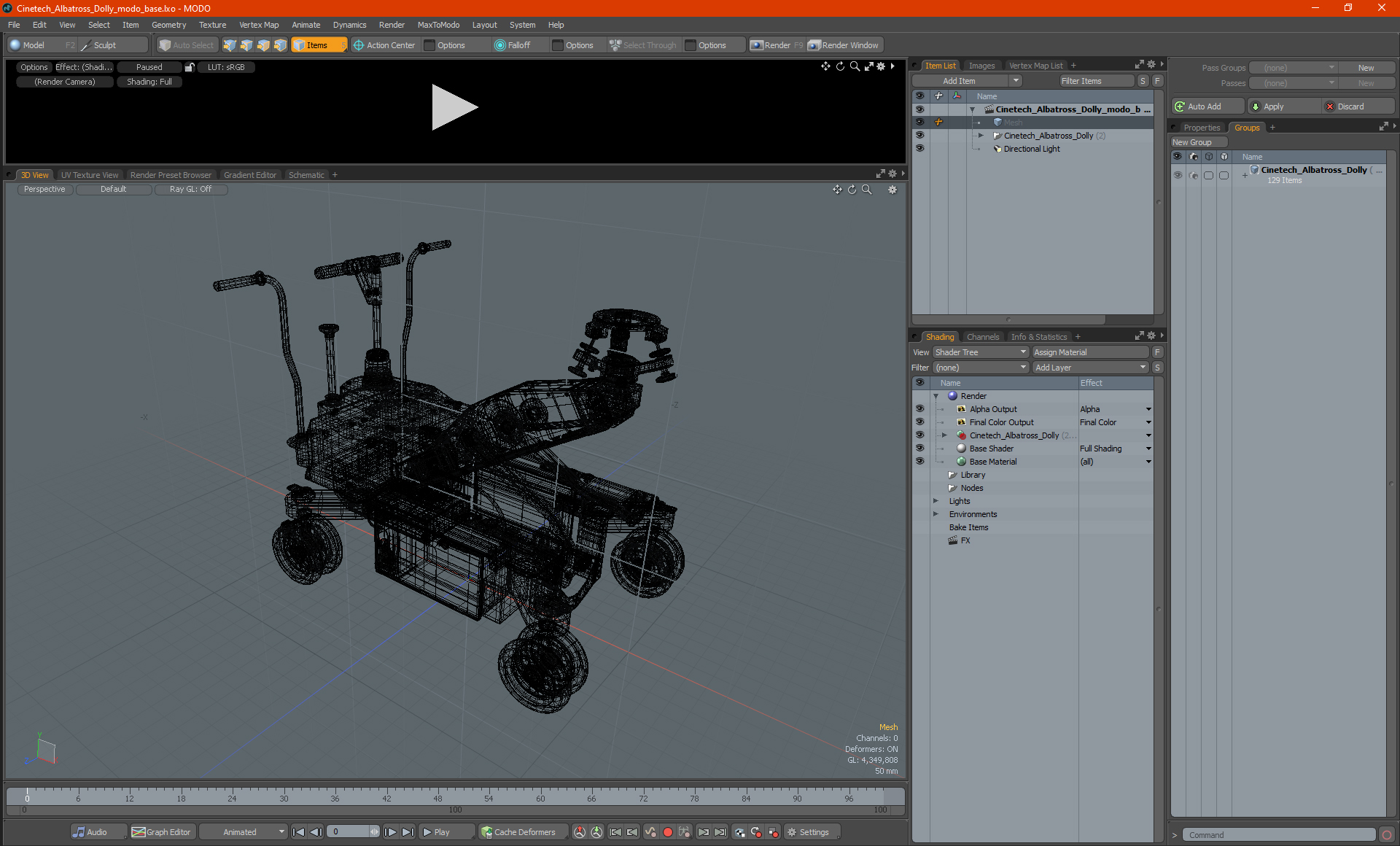1400x846 pixels.
Task: Go to last frame button
Action: [x=408, y=832]
